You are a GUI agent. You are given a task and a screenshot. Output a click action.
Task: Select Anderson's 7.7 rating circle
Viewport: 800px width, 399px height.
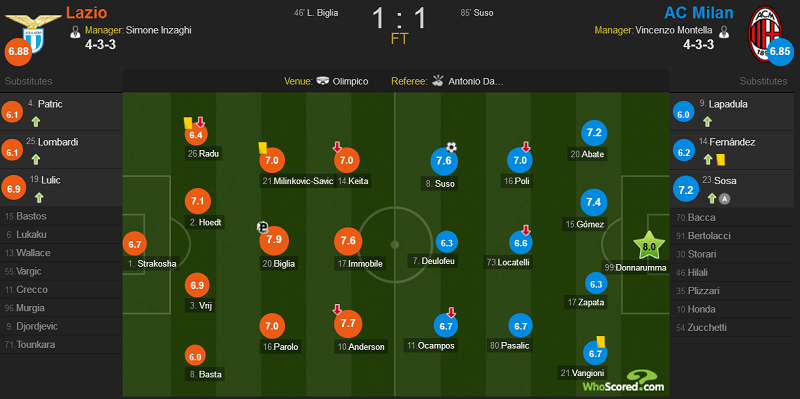pyautogui.click(x=348, y=323)
